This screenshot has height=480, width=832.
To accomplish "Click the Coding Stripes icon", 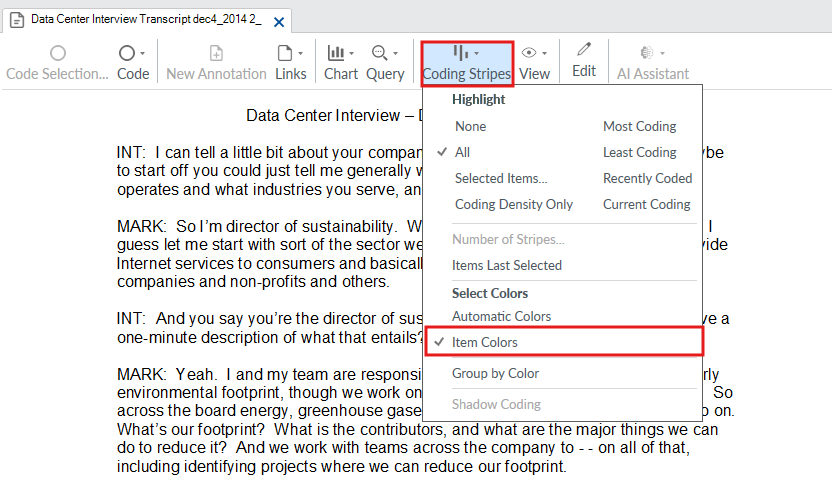I will click(461, 53).
